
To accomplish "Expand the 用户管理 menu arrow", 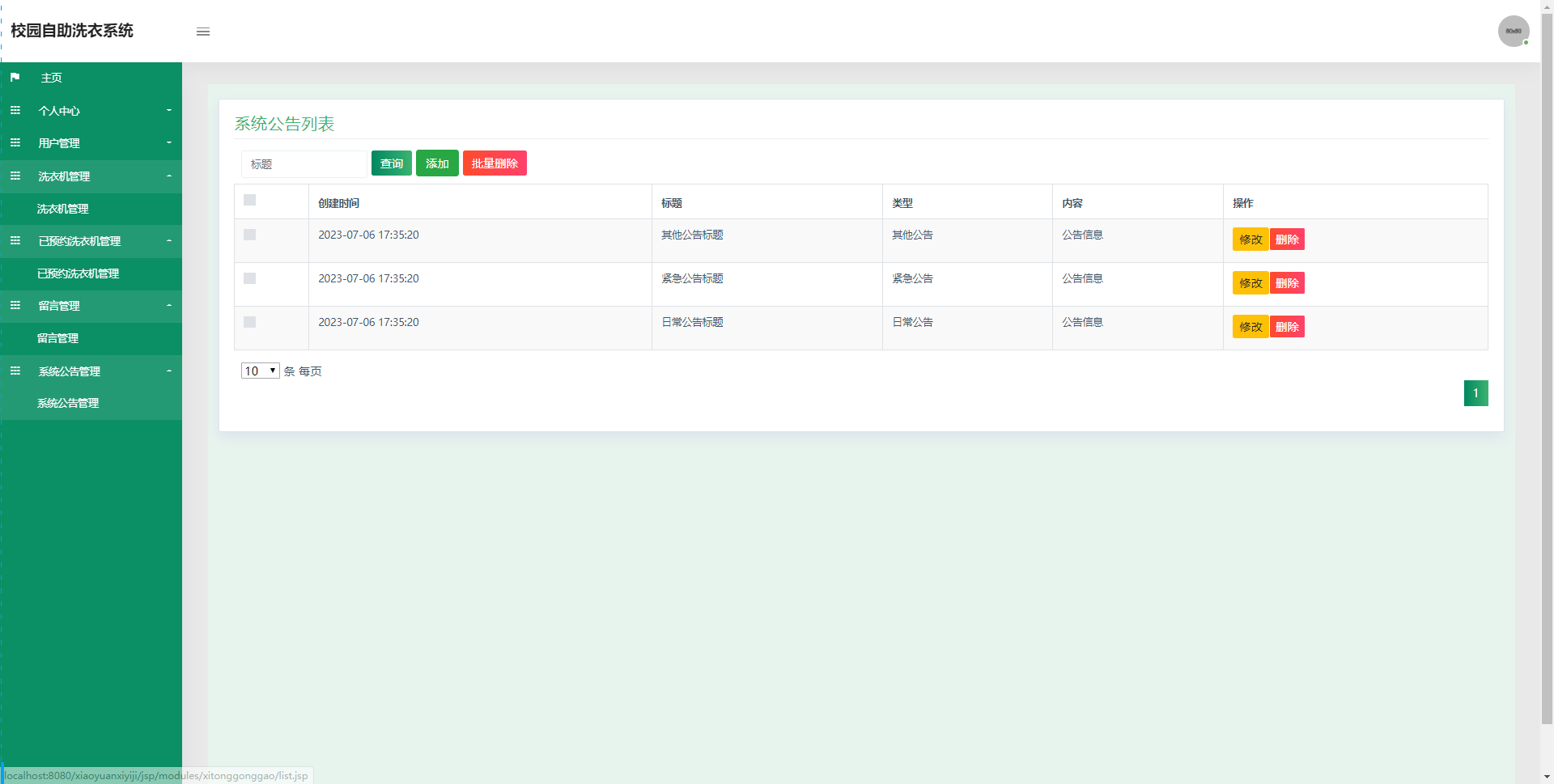I will tap(169, 142).
